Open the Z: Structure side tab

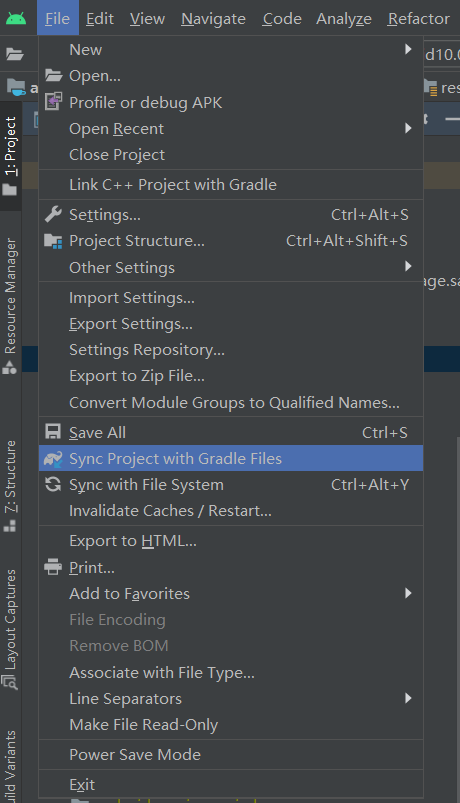coord(10,487)
